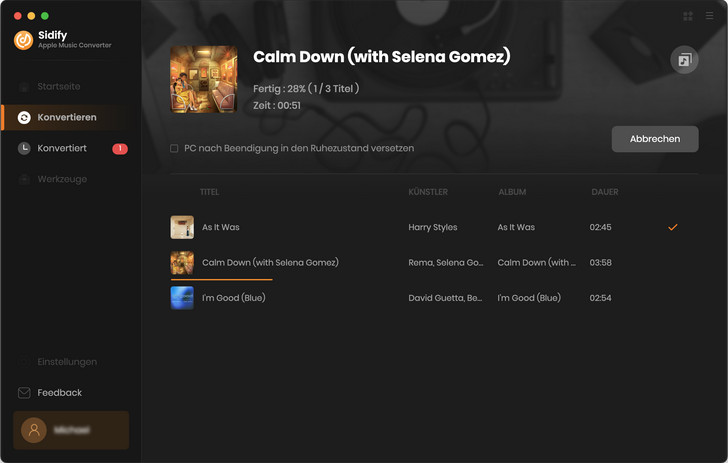This screenshot has height=463, width=728.
Task: Open Werkzeuge tools section
Action: coord(62,179)
